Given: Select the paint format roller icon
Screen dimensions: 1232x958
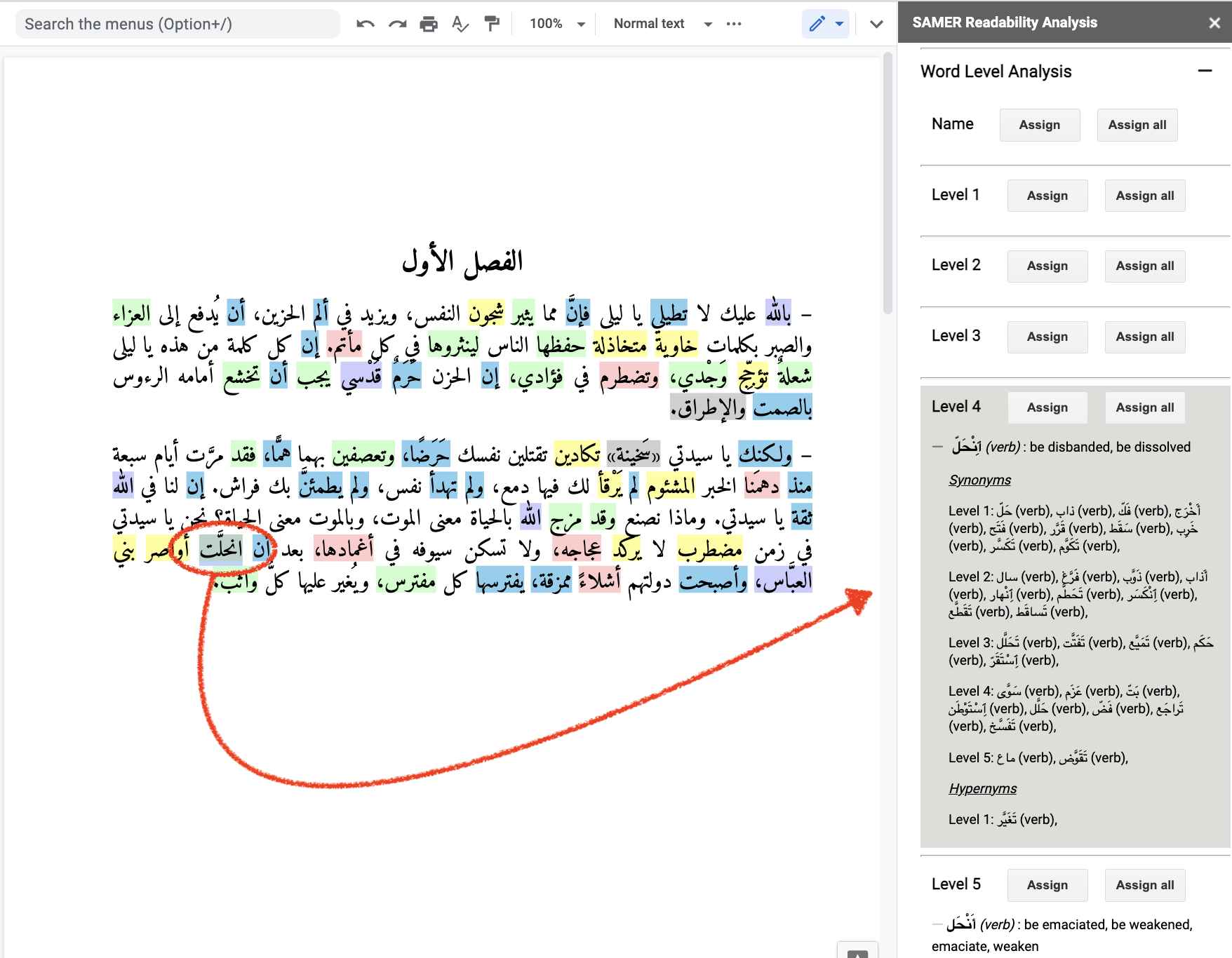Looking at the screenshot, I should pos(492,24).
